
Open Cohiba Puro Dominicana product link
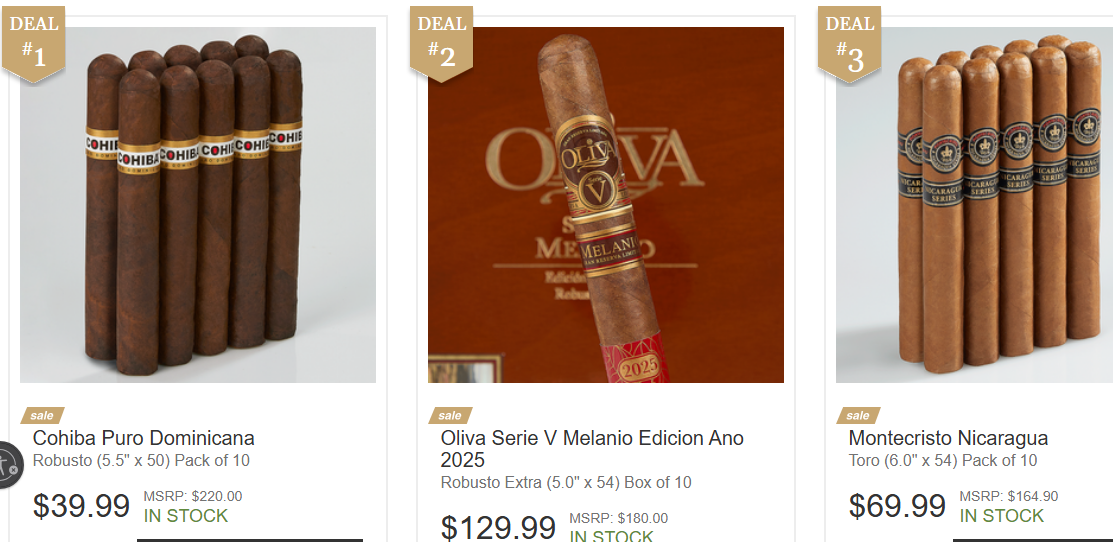pyautogui.click(x=143, y=438)
